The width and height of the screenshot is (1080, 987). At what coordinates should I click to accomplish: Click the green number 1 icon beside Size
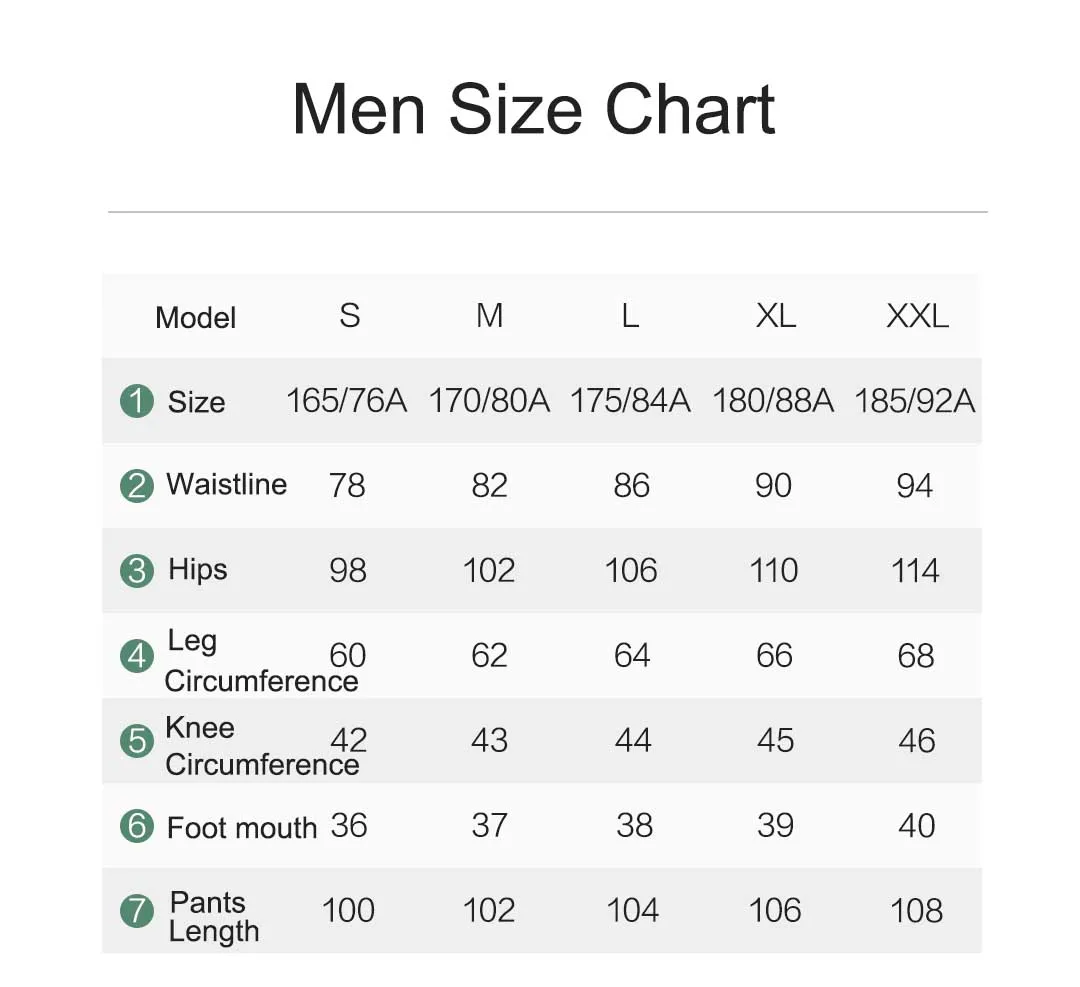click(x=137, y=401)
